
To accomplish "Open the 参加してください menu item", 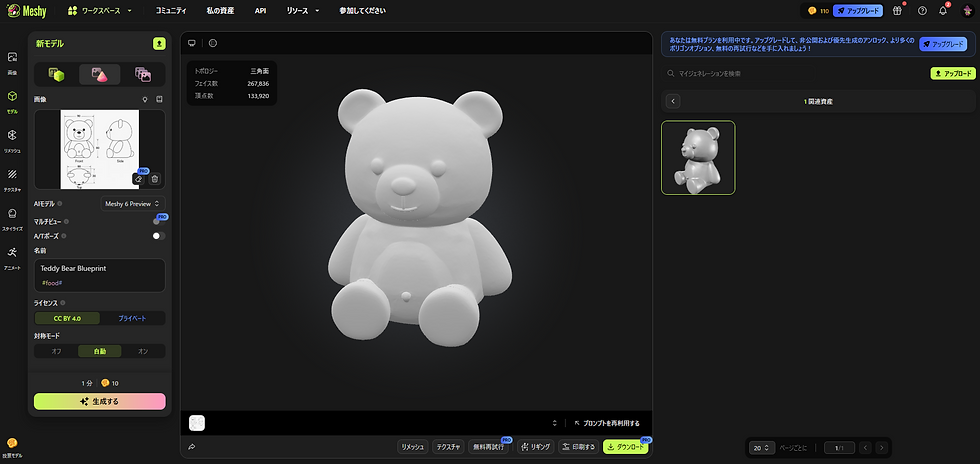I will click(362, 11).
